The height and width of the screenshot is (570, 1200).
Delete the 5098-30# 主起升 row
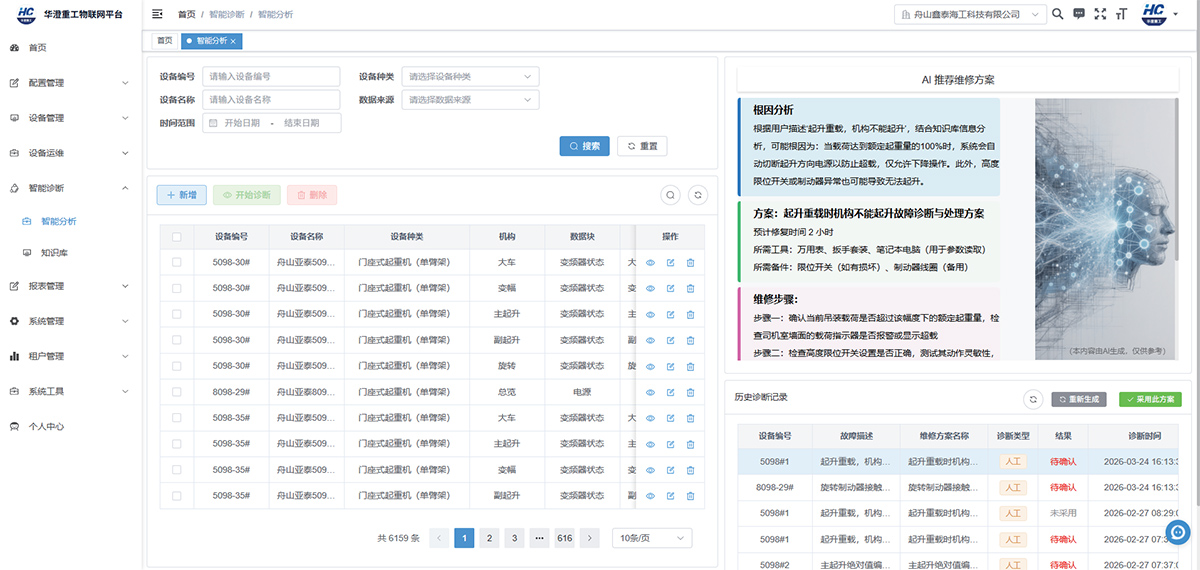pos(690,315)
